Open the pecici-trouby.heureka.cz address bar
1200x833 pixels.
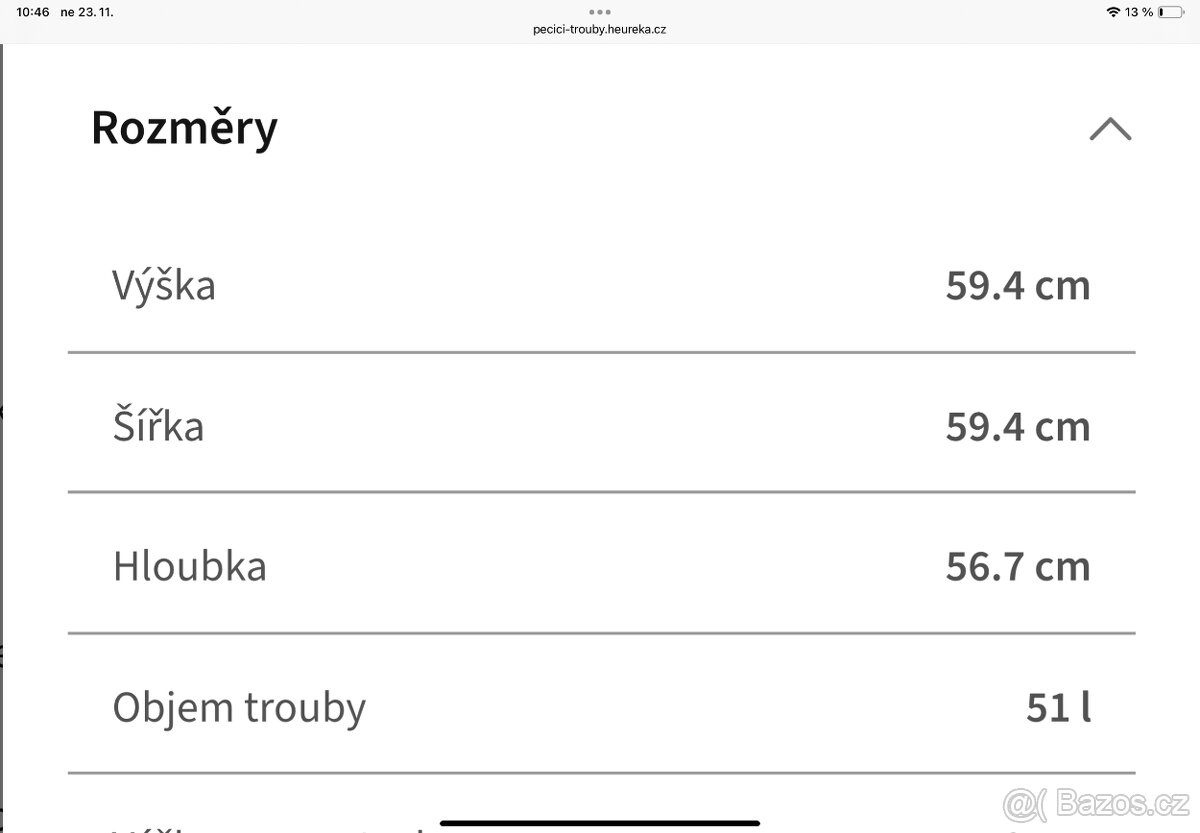pos(600,29)
